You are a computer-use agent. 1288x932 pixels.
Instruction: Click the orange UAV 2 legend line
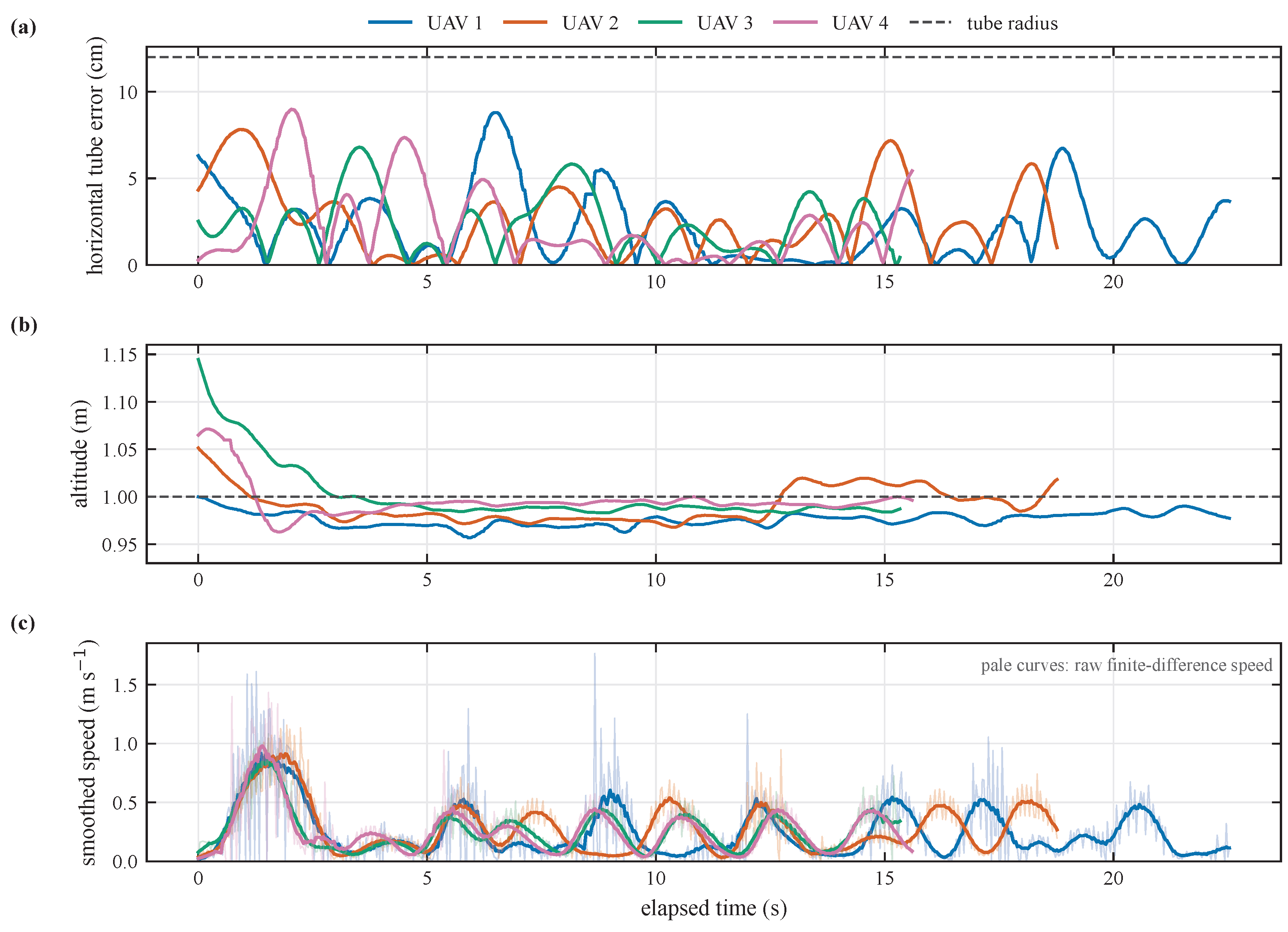525,22
